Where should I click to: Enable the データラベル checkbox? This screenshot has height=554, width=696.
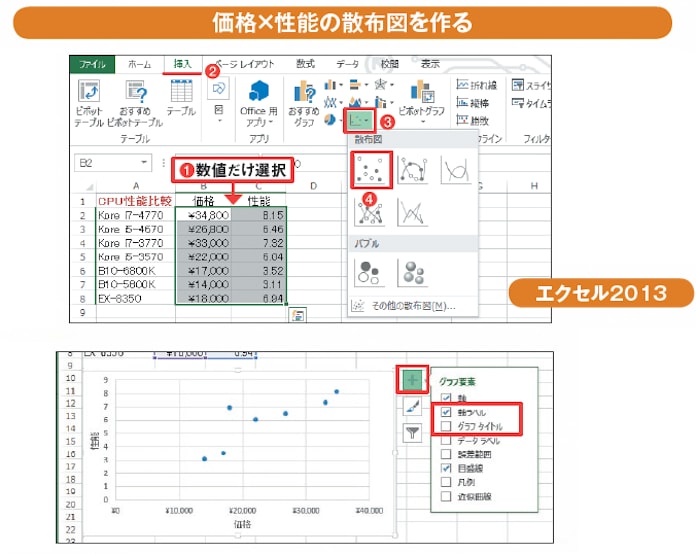pos(446,441)
